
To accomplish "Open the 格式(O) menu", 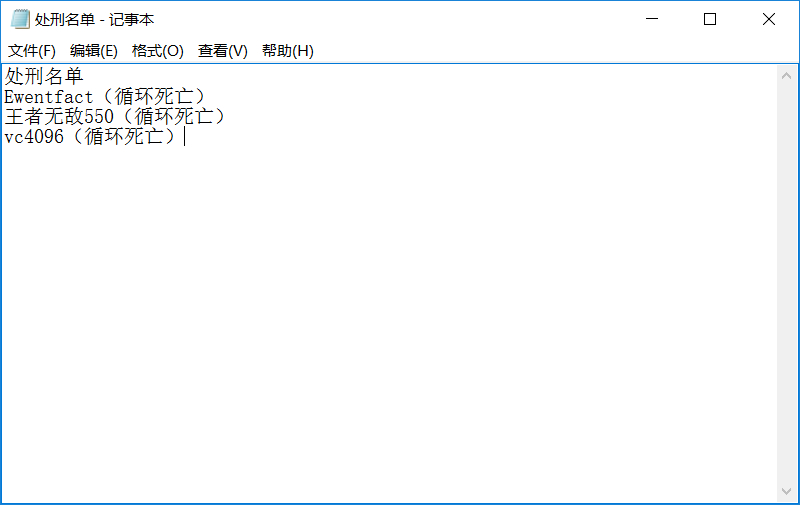I will 158,51.
